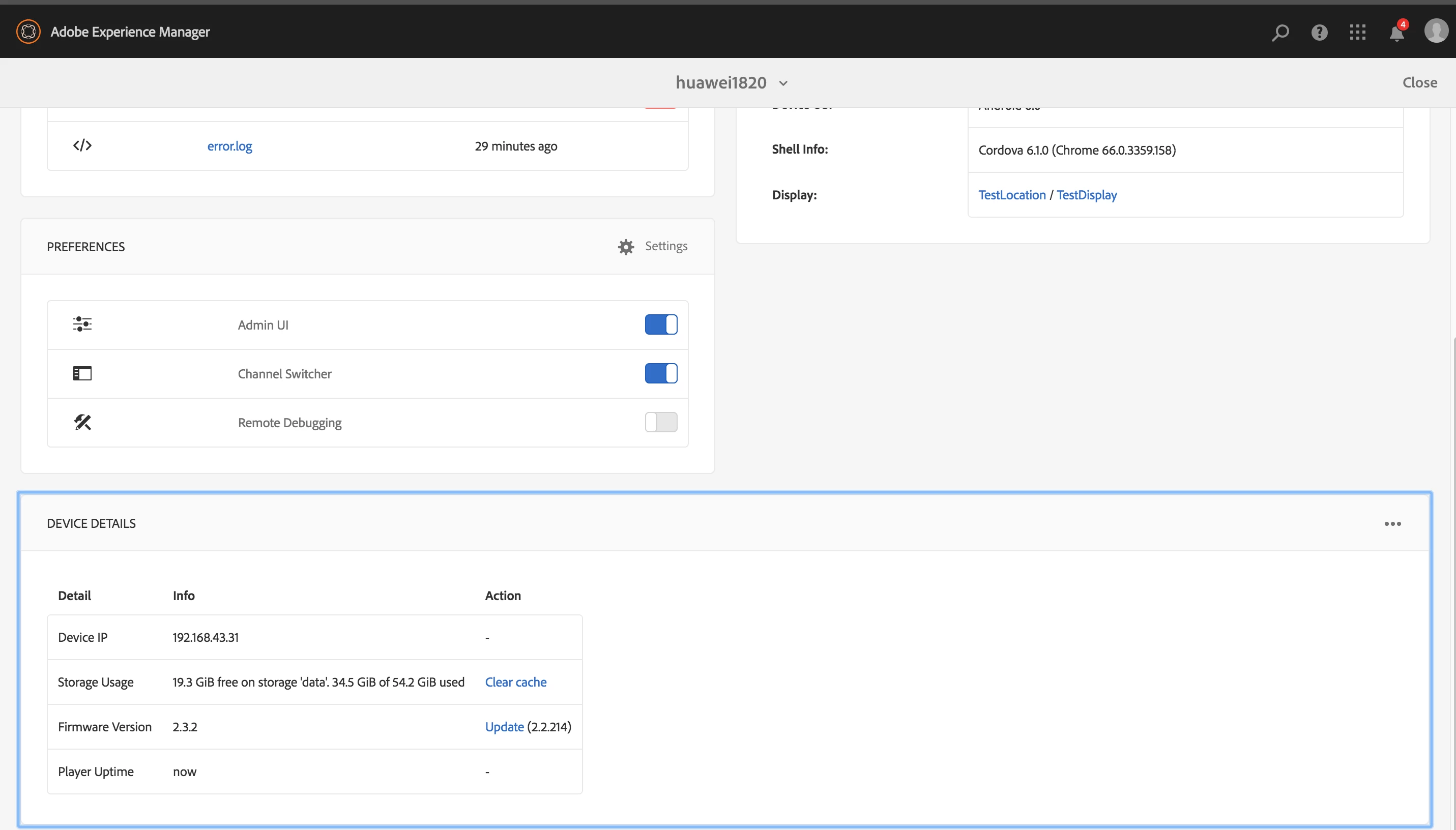Click the error.log code file icon
The width and height of the screenshot is (1456, 830).
pyautogui.click(x=82, y=145)
